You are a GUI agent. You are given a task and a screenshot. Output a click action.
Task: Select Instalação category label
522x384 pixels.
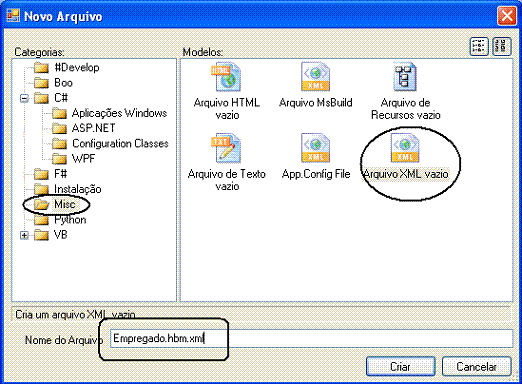coord(78,189)
